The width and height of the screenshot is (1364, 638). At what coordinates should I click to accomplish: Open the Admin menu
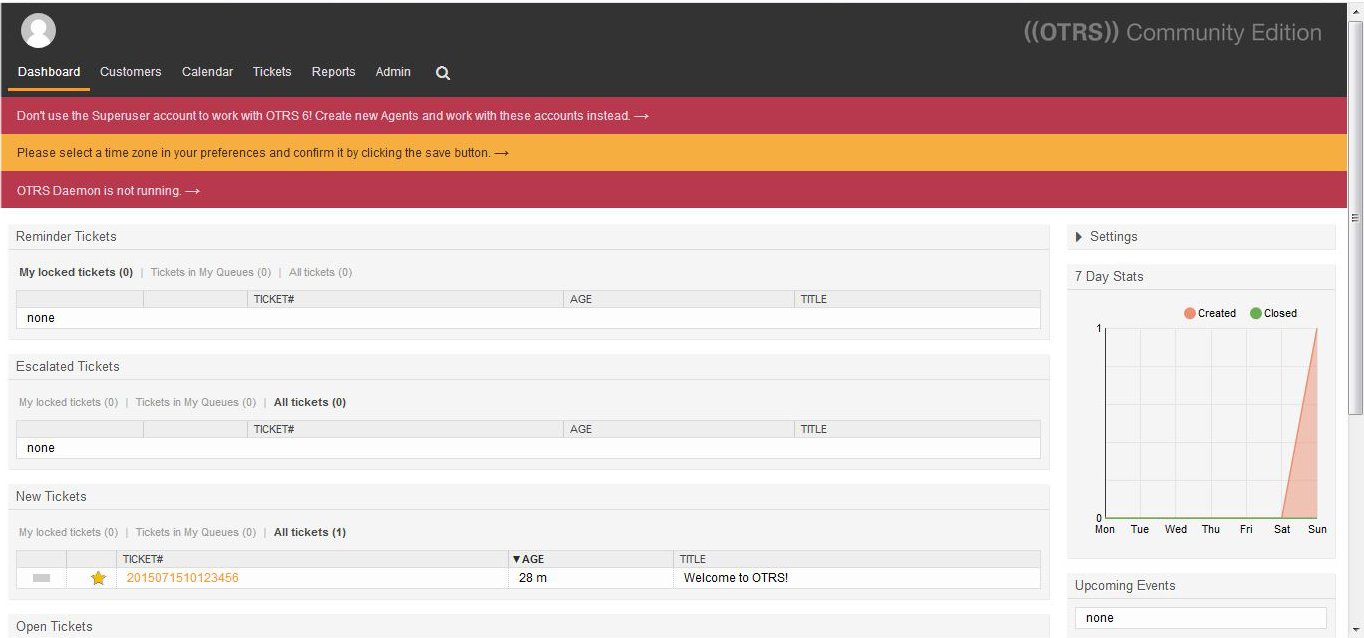pos(393,72)
